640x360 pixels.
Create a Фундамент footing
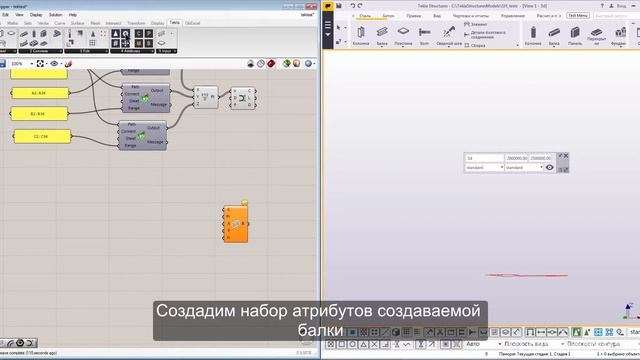[619, 36]
